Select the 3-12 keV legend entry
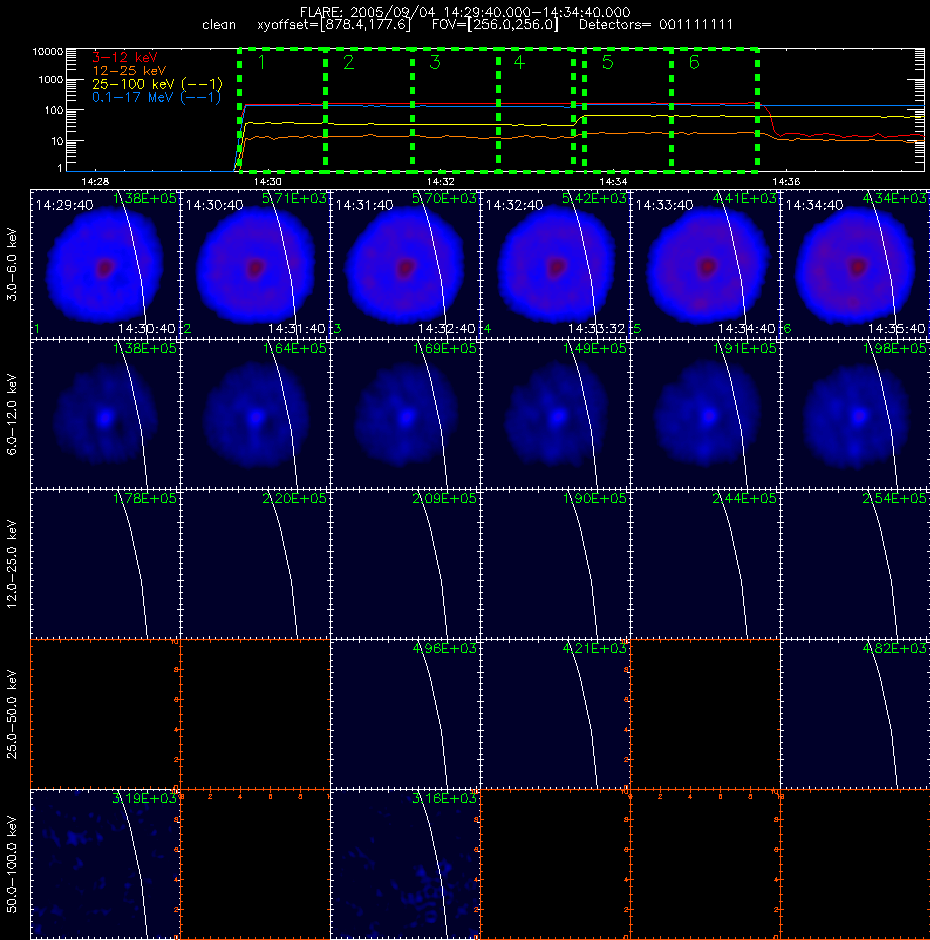Image resolution: width=930 pixels, height=940 pixels. click(125, 58)
